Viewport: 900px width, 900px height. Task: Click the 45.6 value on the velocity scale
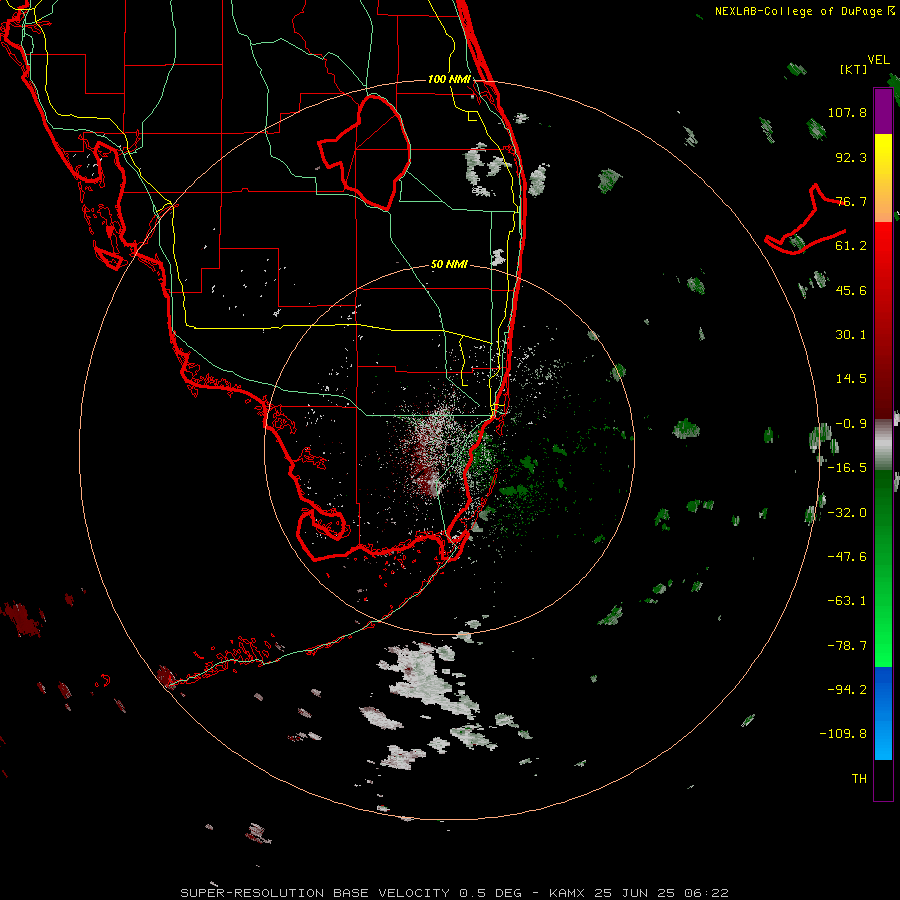click(851, 290)
